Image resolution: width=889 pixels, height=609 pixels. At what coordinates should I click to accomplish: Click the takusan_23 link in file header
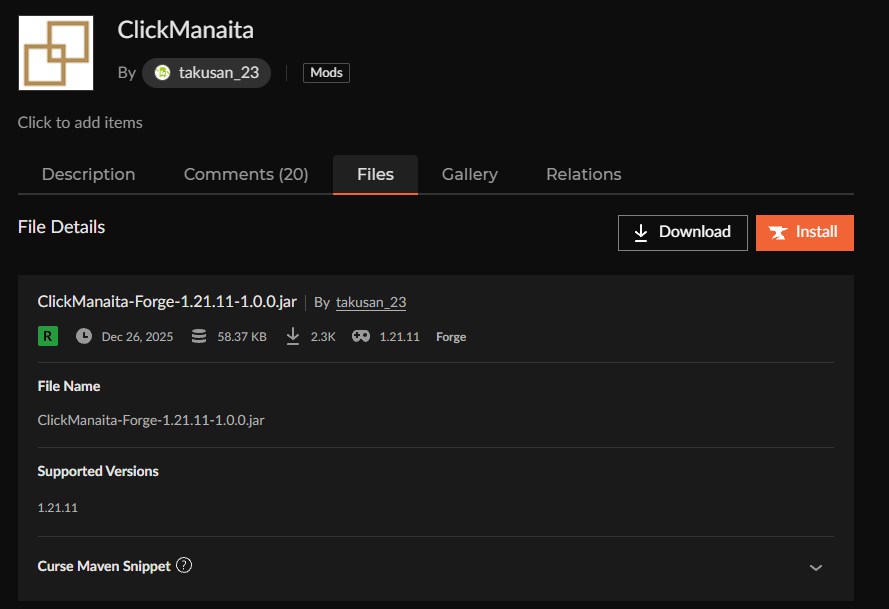tap(370, 302)
